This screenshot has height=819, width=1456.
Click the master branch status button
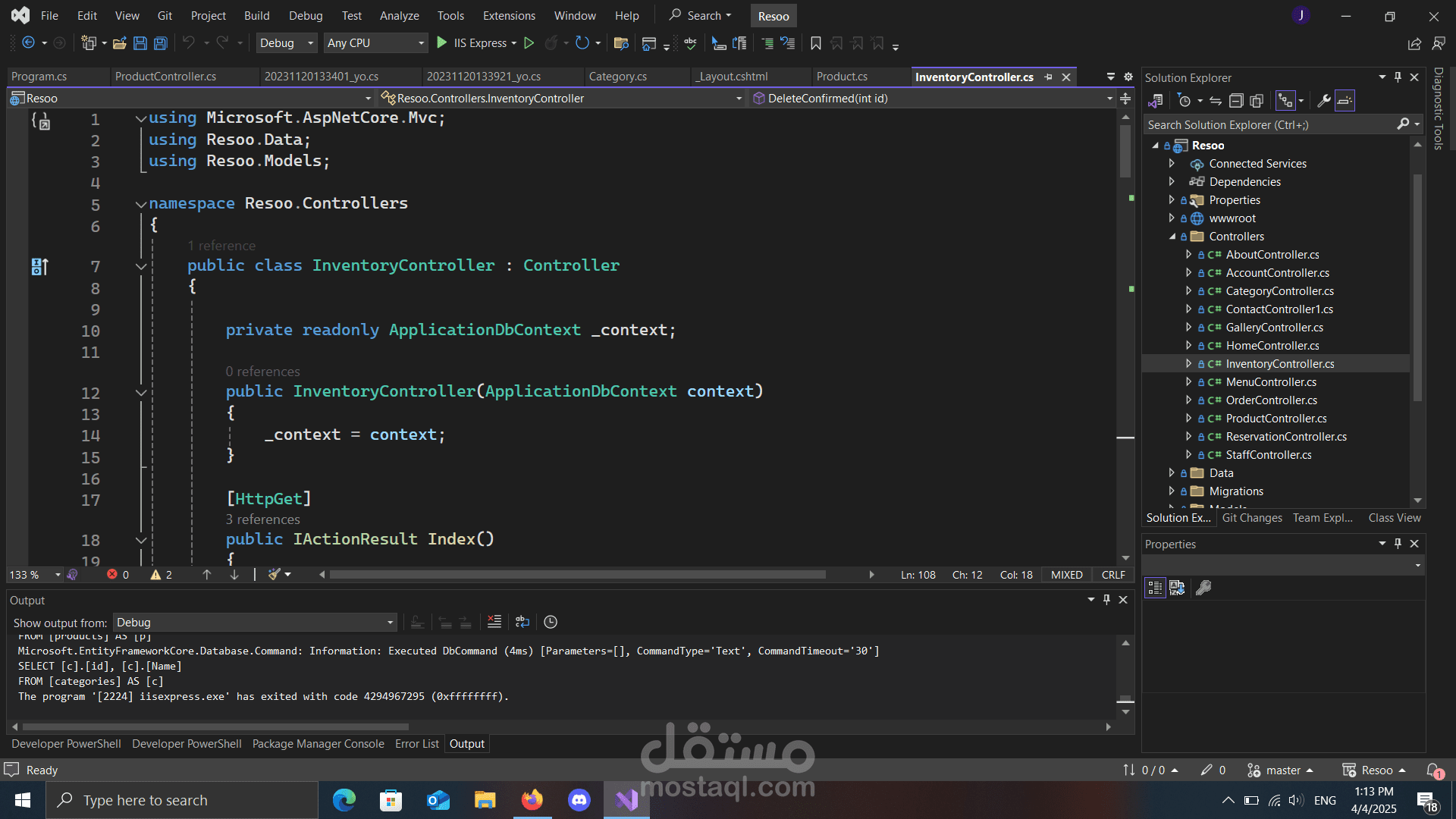tap(1282, 770)
